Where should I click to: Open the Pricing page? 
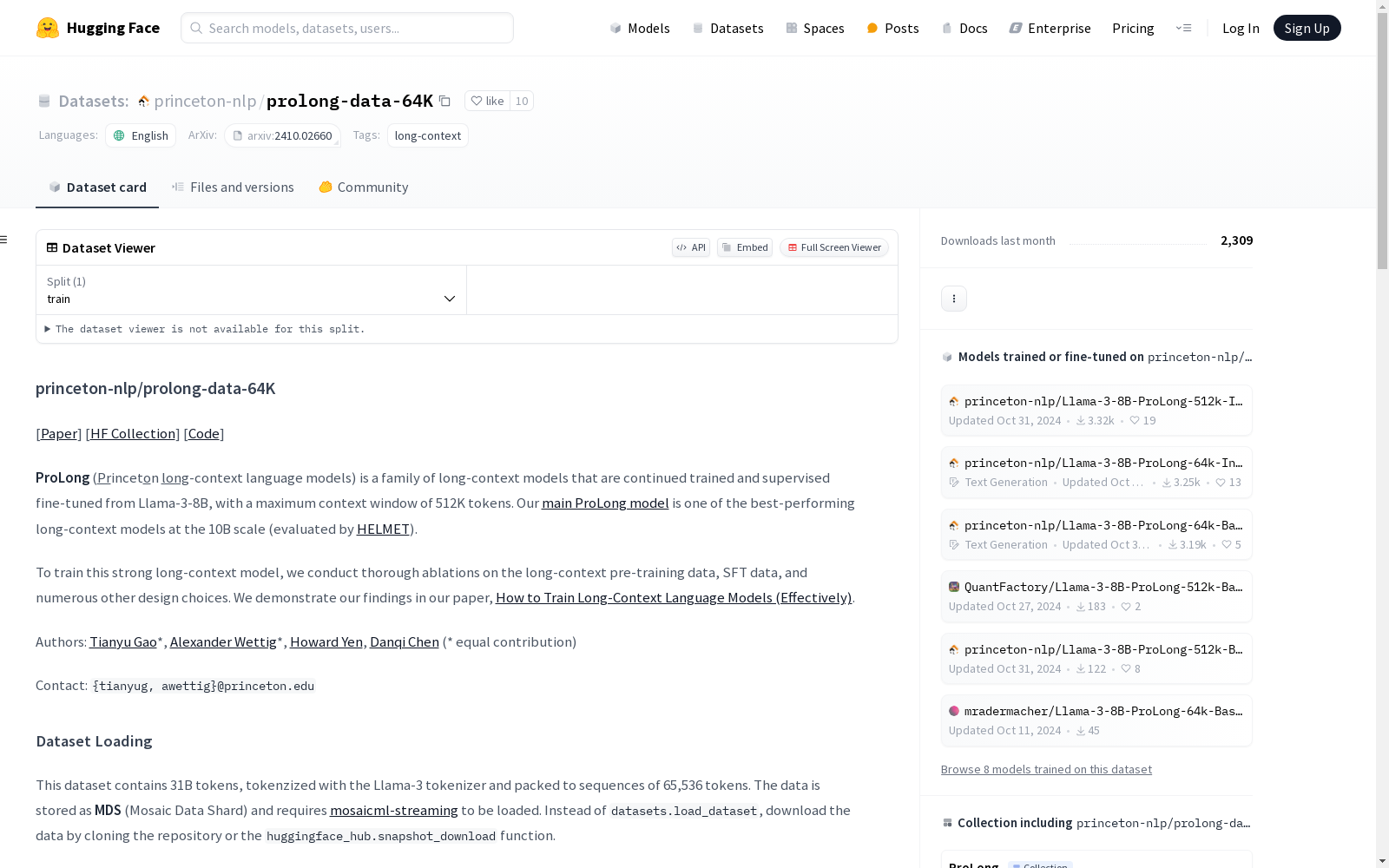click(1133, 28)
